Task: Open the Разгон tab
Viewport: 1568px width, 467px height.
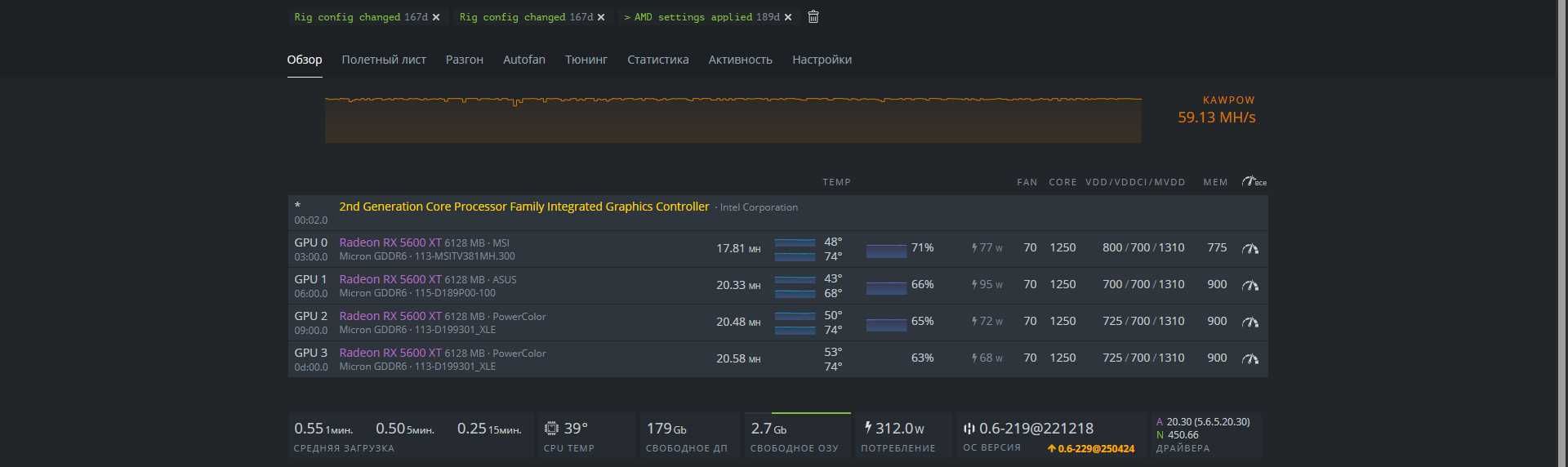Action: coord(465,60)
